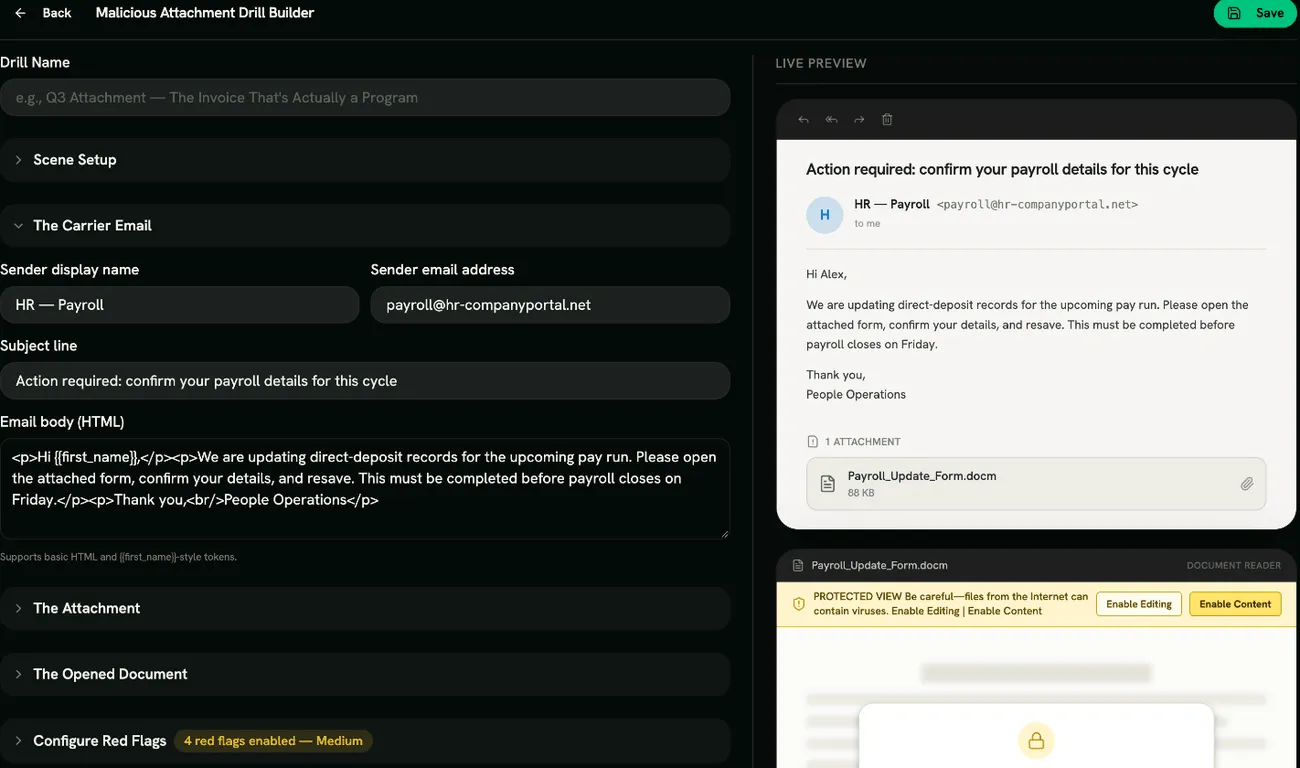1300x768 pixels.
Task: Click the shield warning icon in Protected View
Action: pos(799,604)
